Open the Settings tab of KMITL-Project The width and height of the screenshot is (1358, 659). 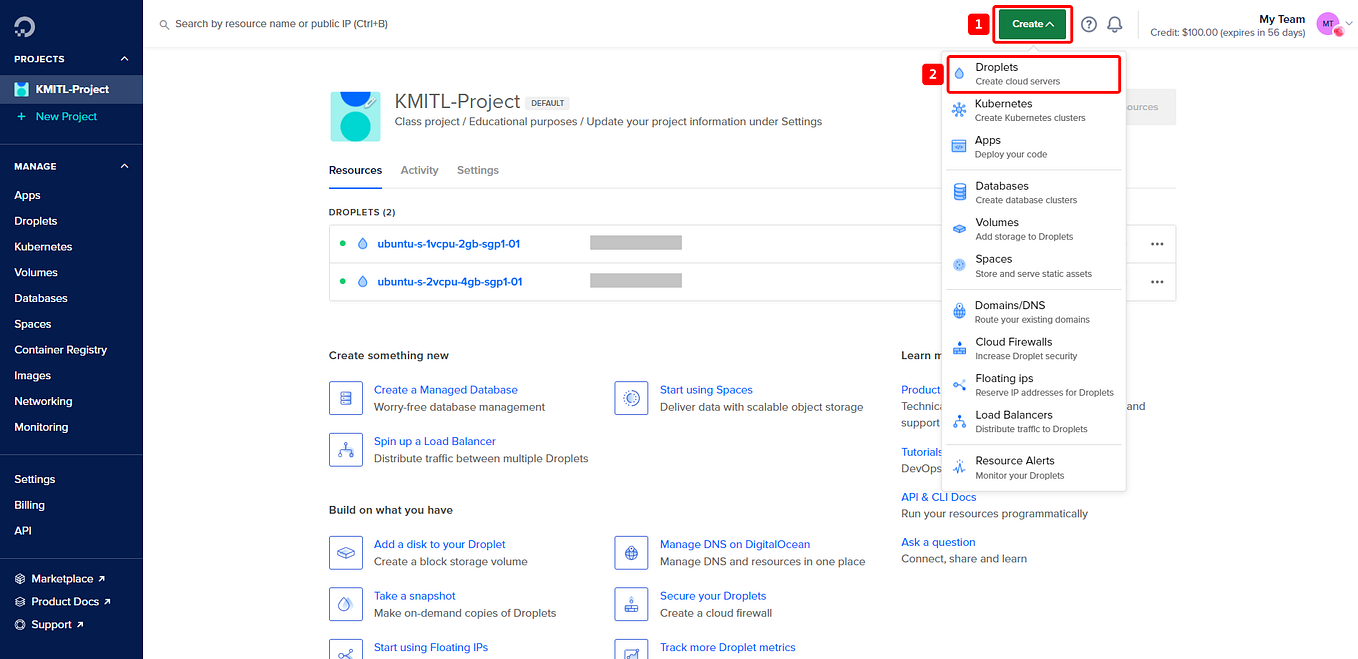coord(477,170)
